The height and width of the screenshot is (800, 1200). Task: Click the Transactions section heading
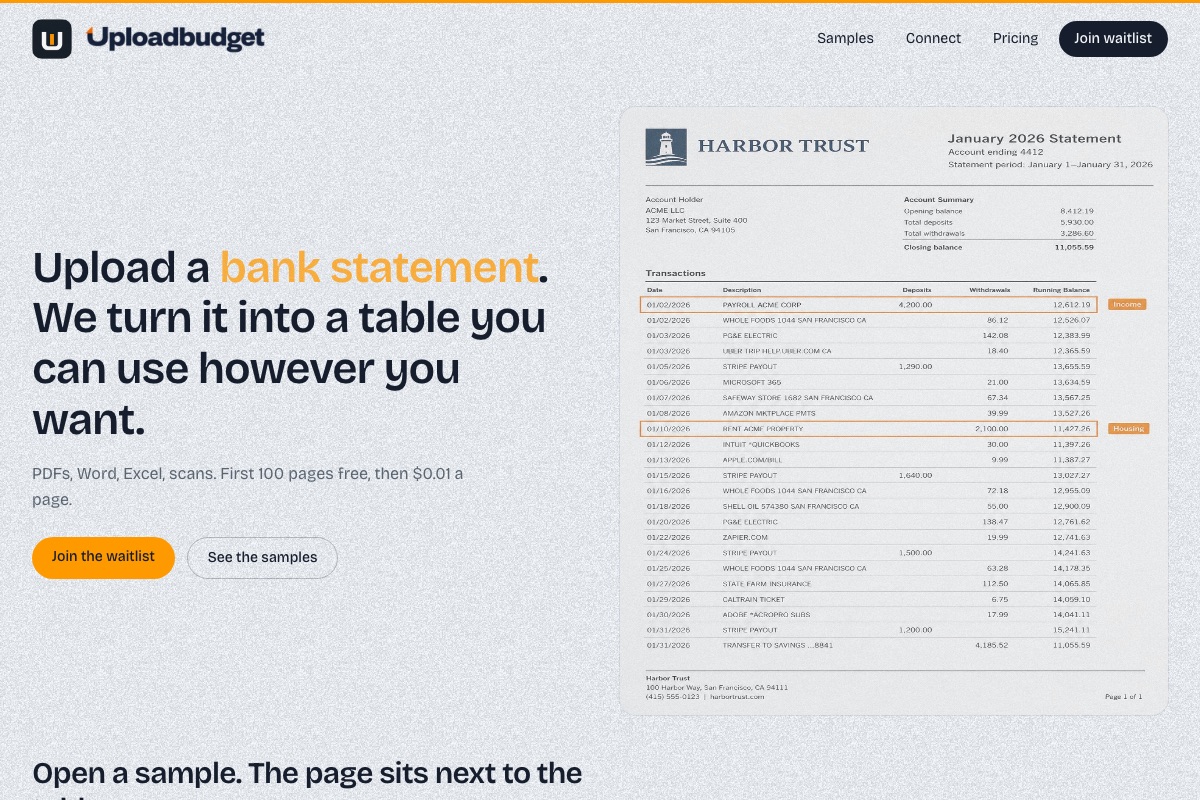point(676,273)
